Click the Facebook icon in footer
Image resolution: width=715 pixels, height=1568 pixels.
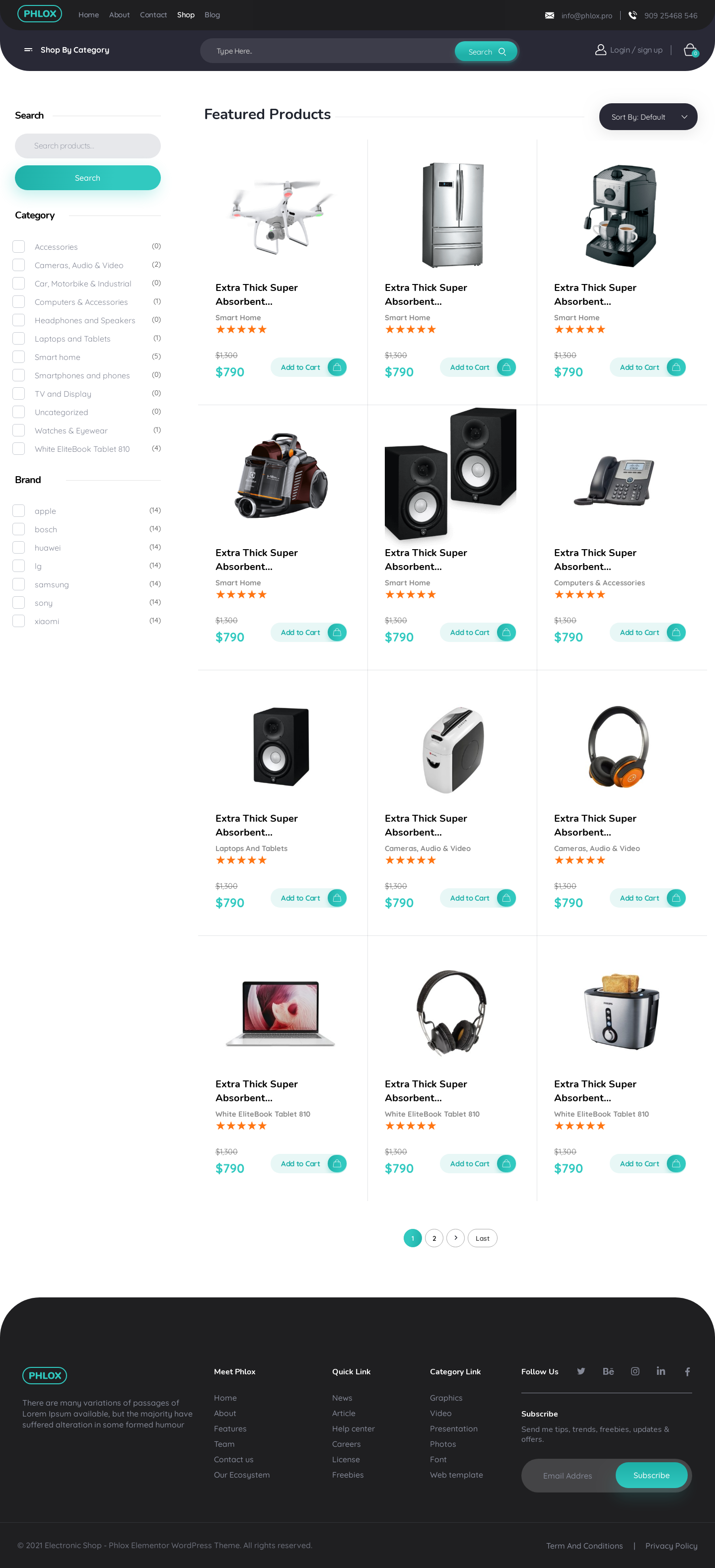coord(687,1371)
